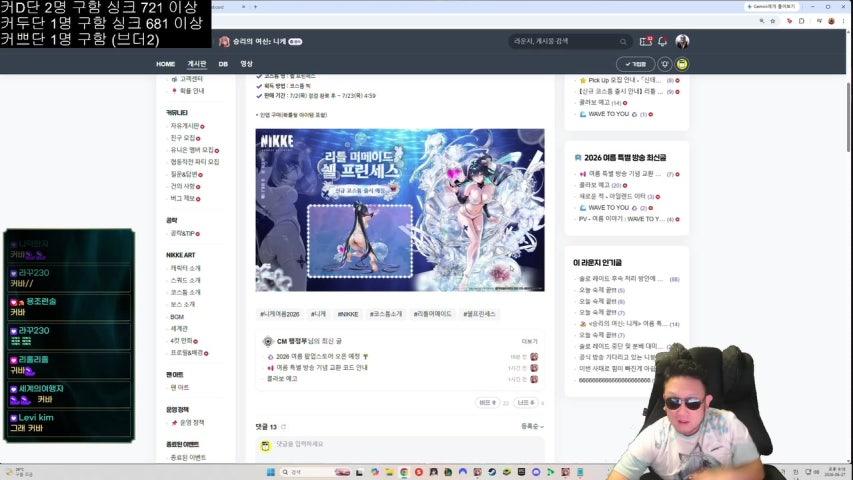Focus the 댓글을 입력하세요 comment field
Image resolution: width=853 pixels, height=480 pixels.
(400, 447)
